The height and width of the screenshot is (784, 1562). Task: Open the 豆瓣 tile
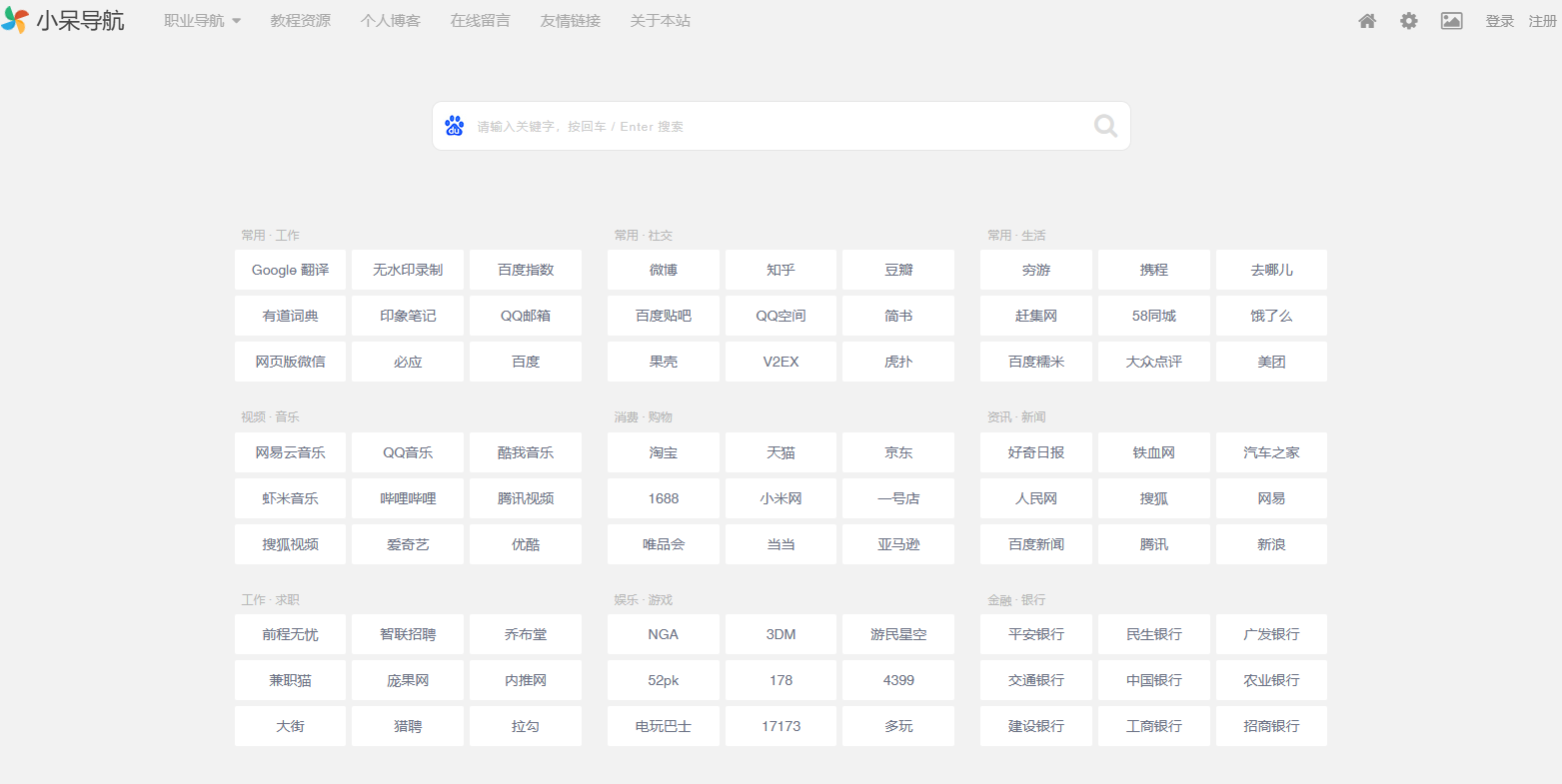(898, 270)
